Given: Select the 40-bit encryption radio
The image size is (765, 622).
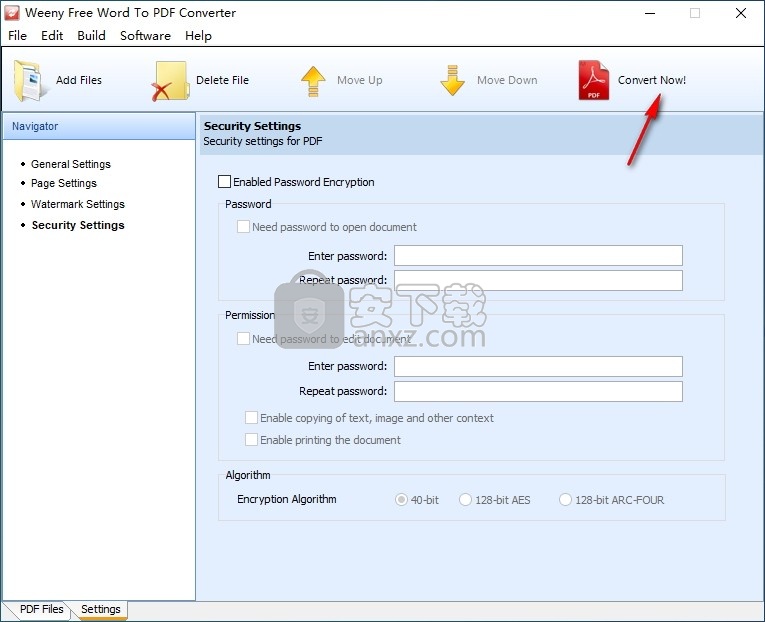Looking at the screenshot, I should pyautogui.click(x=401, y=500).
